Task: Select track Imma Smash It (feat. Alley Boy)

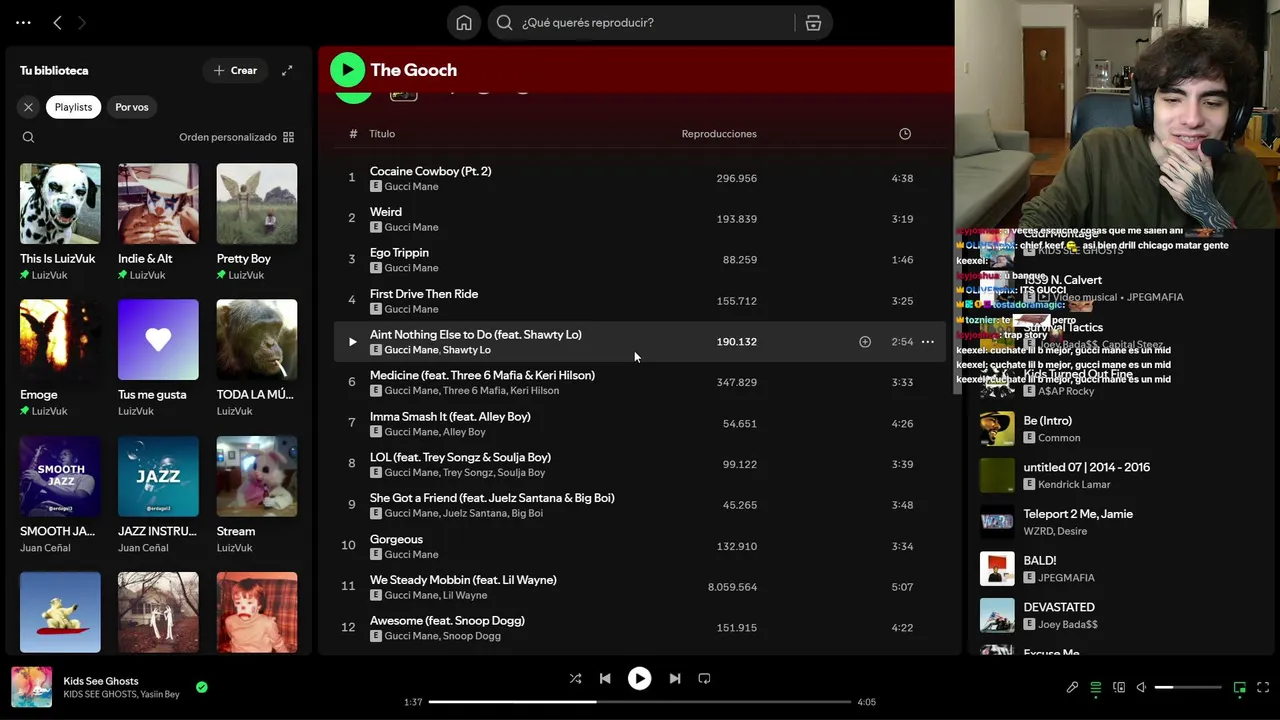Action: 639,424
